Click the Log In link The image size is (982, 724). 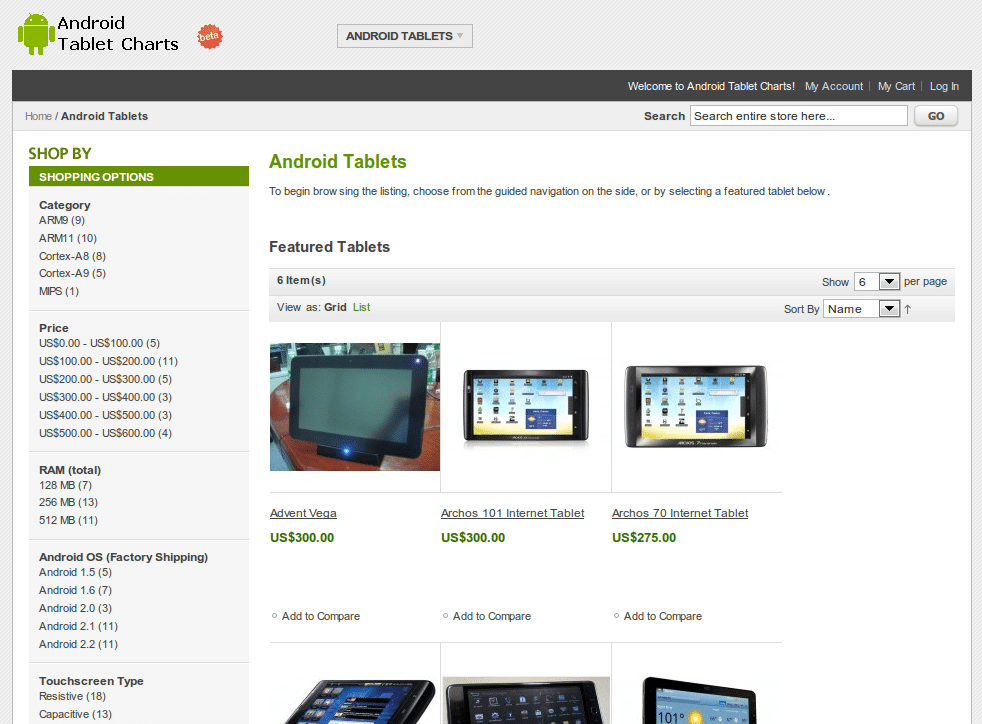(944, 86)
